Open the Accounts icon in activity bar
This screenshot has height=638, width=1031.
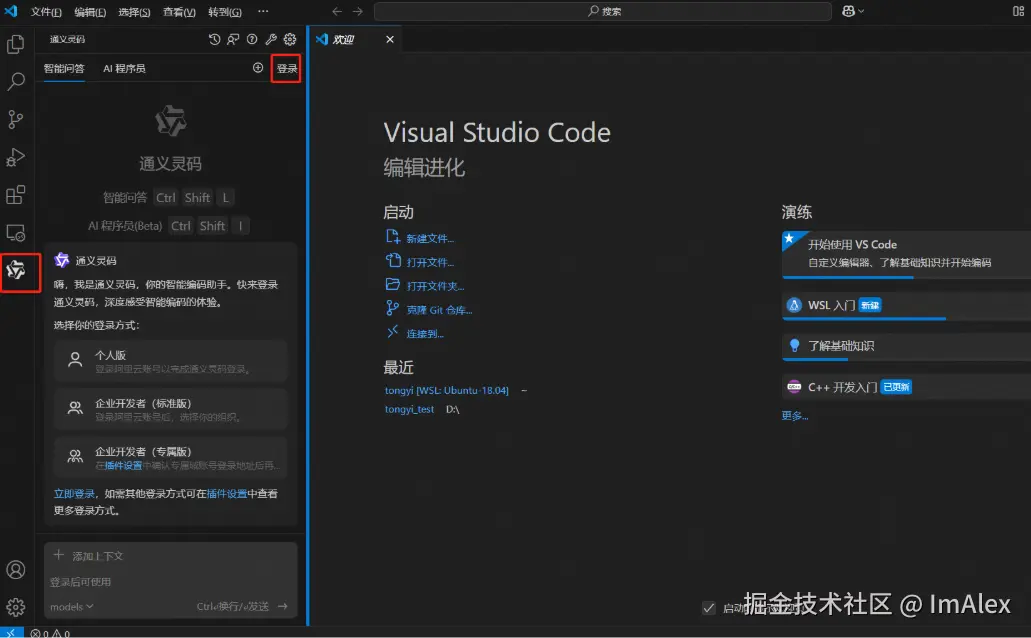coord(15,570)
